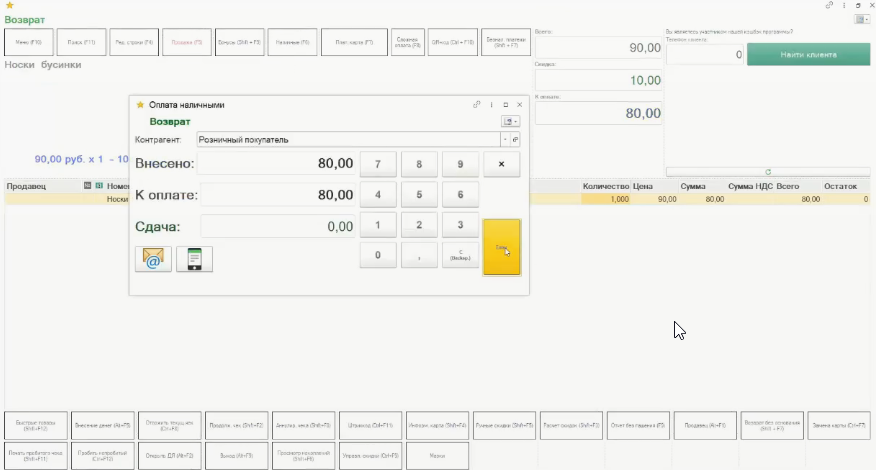Click the C (Backspace) keypad button
Screen dimensions: 876x470
(x=460, y=255)
